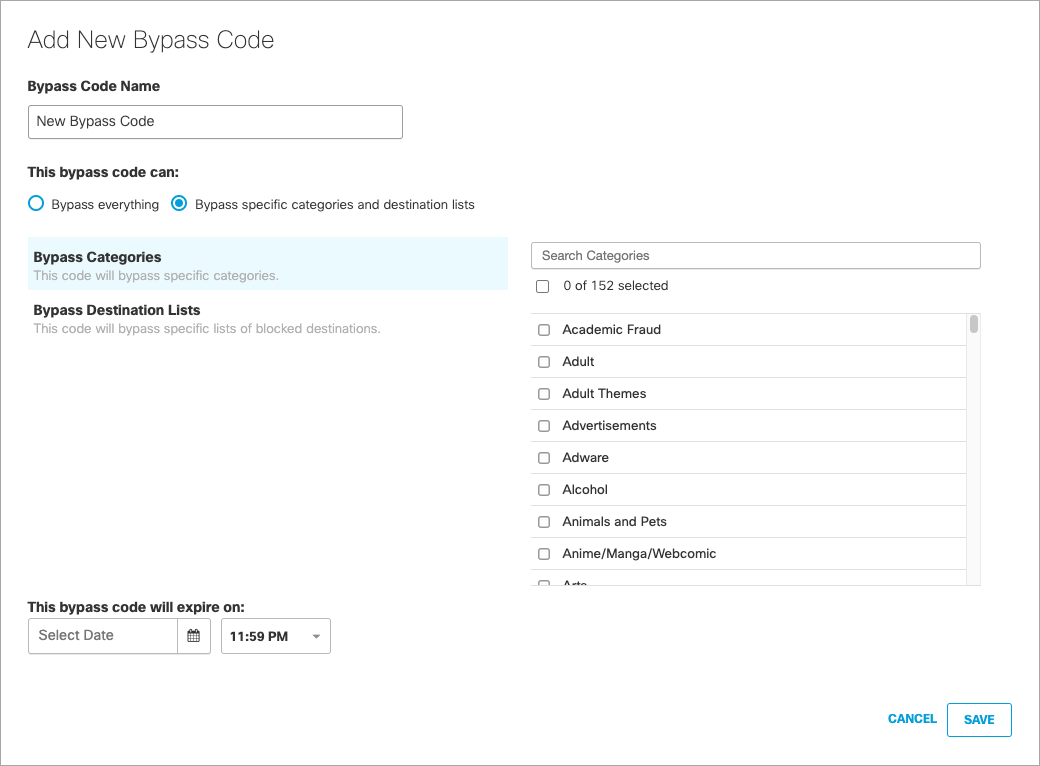Click the Search Categories field

pos(755,255)
